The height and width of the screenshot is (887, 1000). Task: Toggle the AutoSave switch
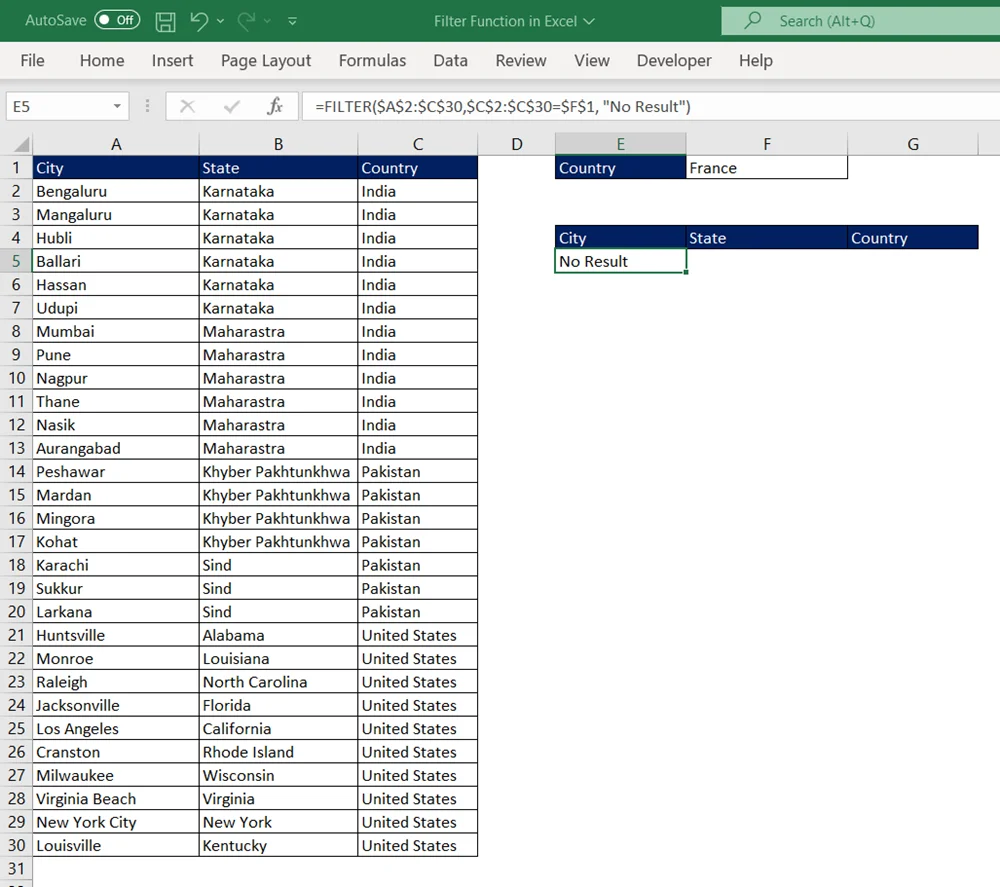tap(117, 21)
